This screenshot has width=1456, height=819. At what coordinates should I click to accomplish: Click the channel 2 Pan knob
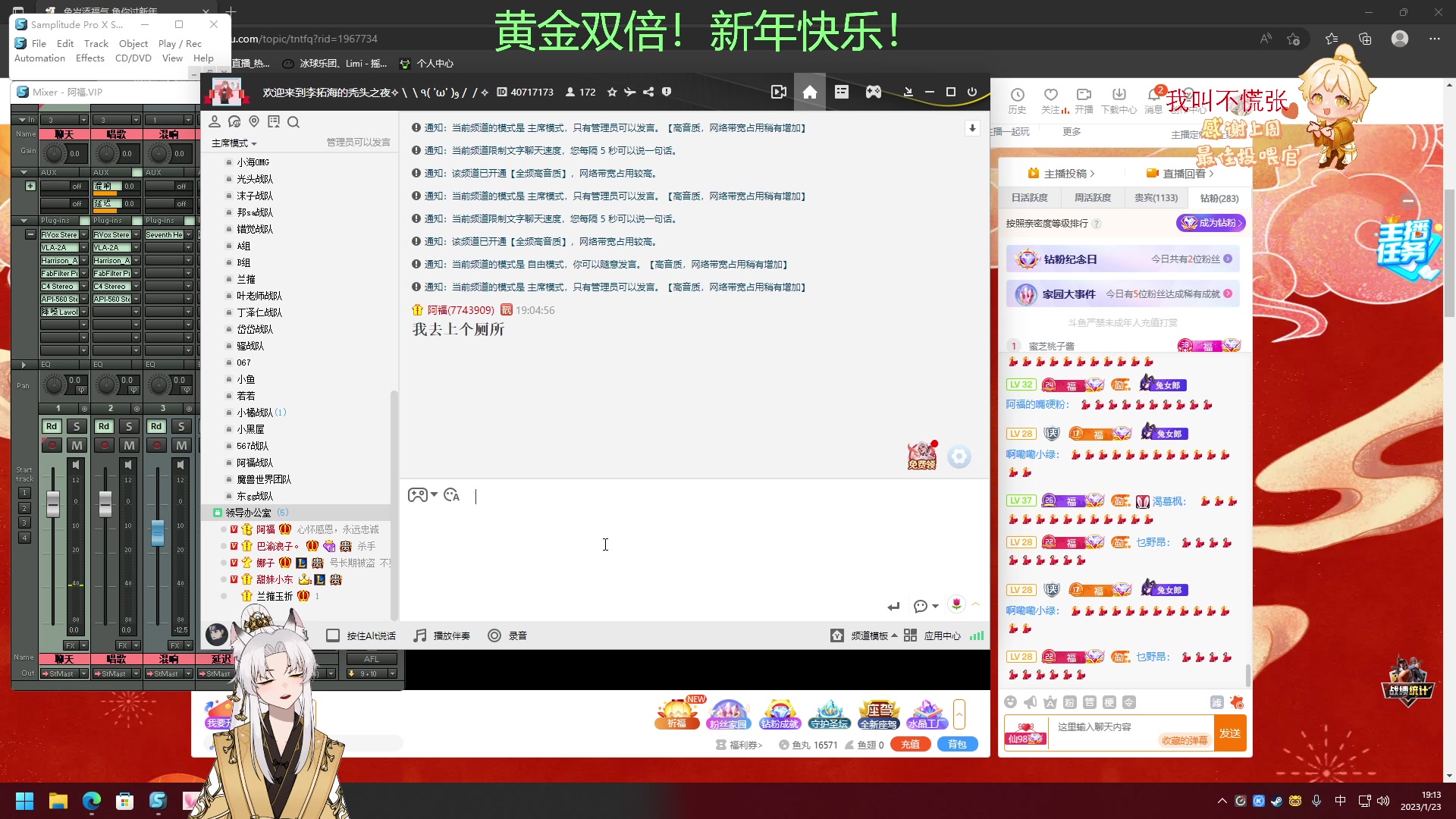[x=106, y=384]
